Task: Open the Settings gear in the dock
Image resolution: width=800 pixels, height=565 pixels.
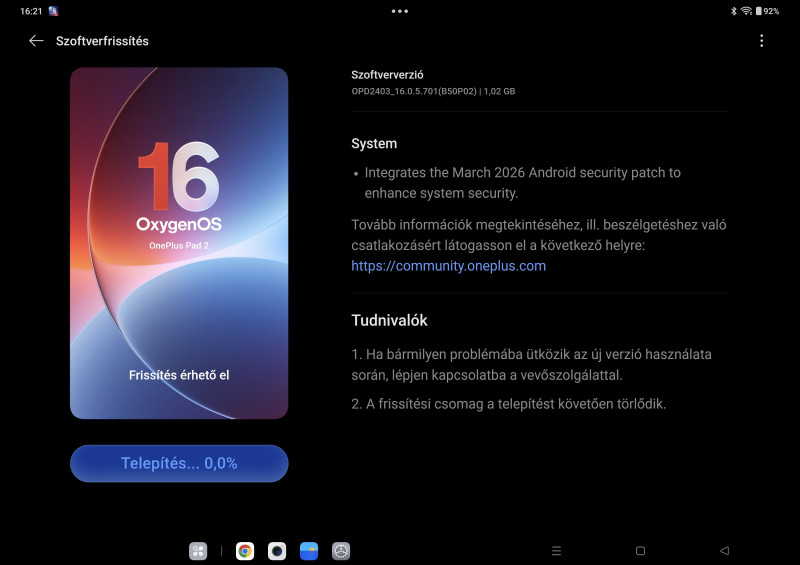Action: click(x=341, y=551)
